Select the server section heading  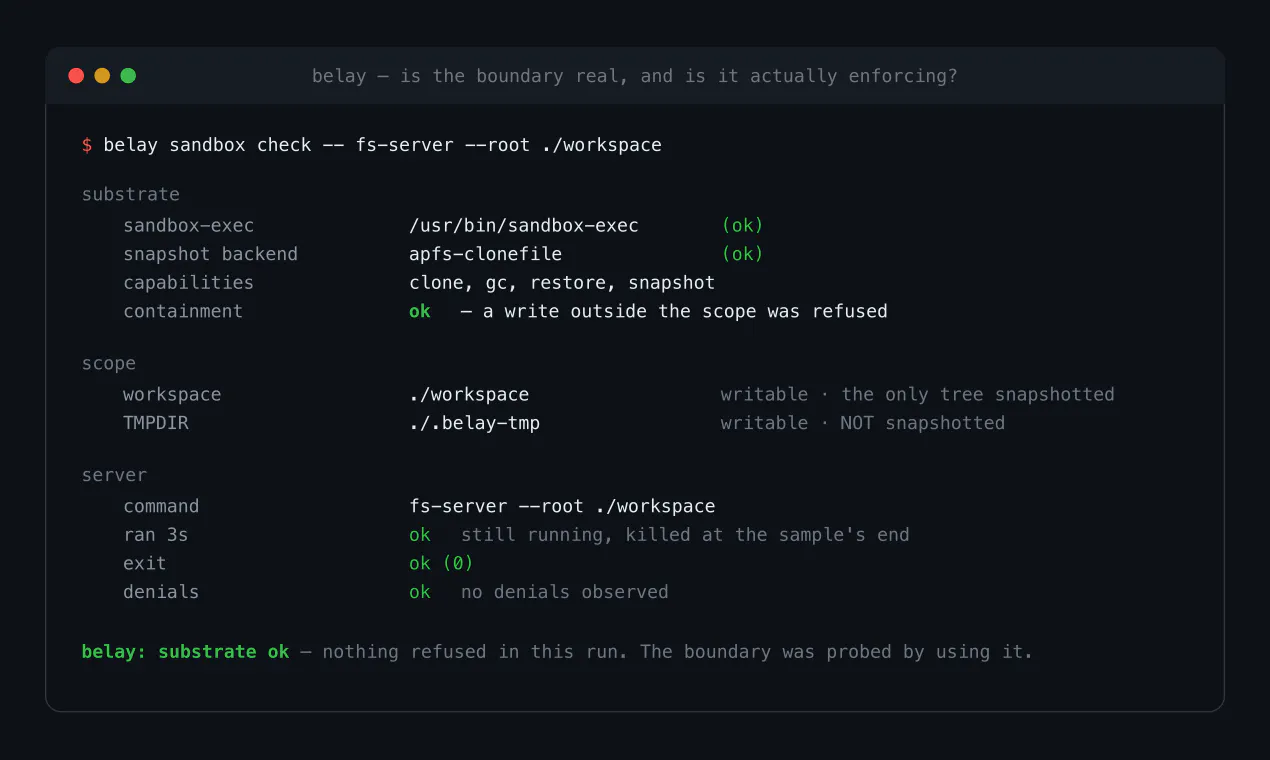pos(114,475)
